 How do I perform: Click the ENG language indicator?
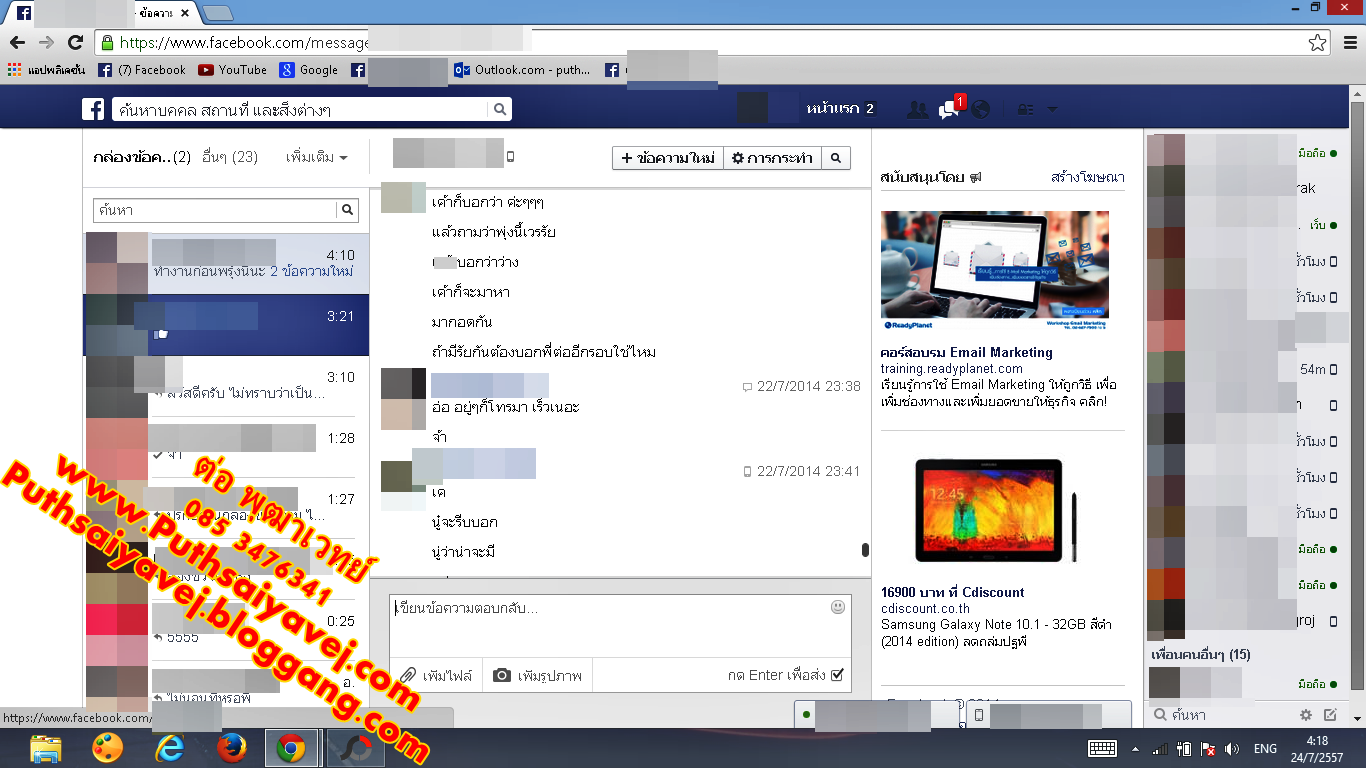(x=1265, y=748)
